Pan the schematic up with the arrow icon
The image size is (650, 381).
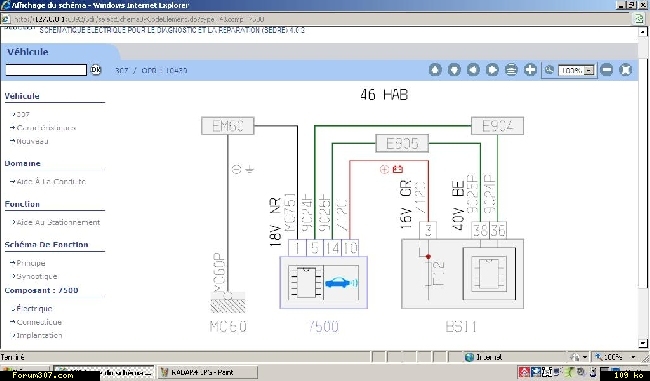click(x=435, y=70)
